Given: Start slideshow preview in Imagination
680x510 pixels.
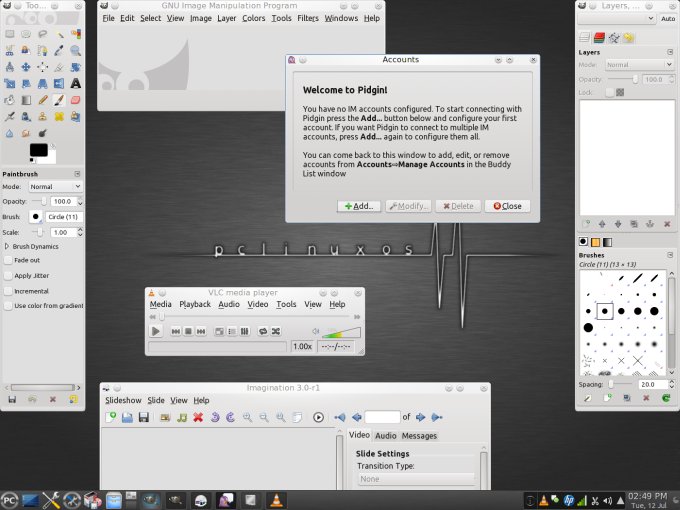Looking at the screenshot, I should click(318, 417).
